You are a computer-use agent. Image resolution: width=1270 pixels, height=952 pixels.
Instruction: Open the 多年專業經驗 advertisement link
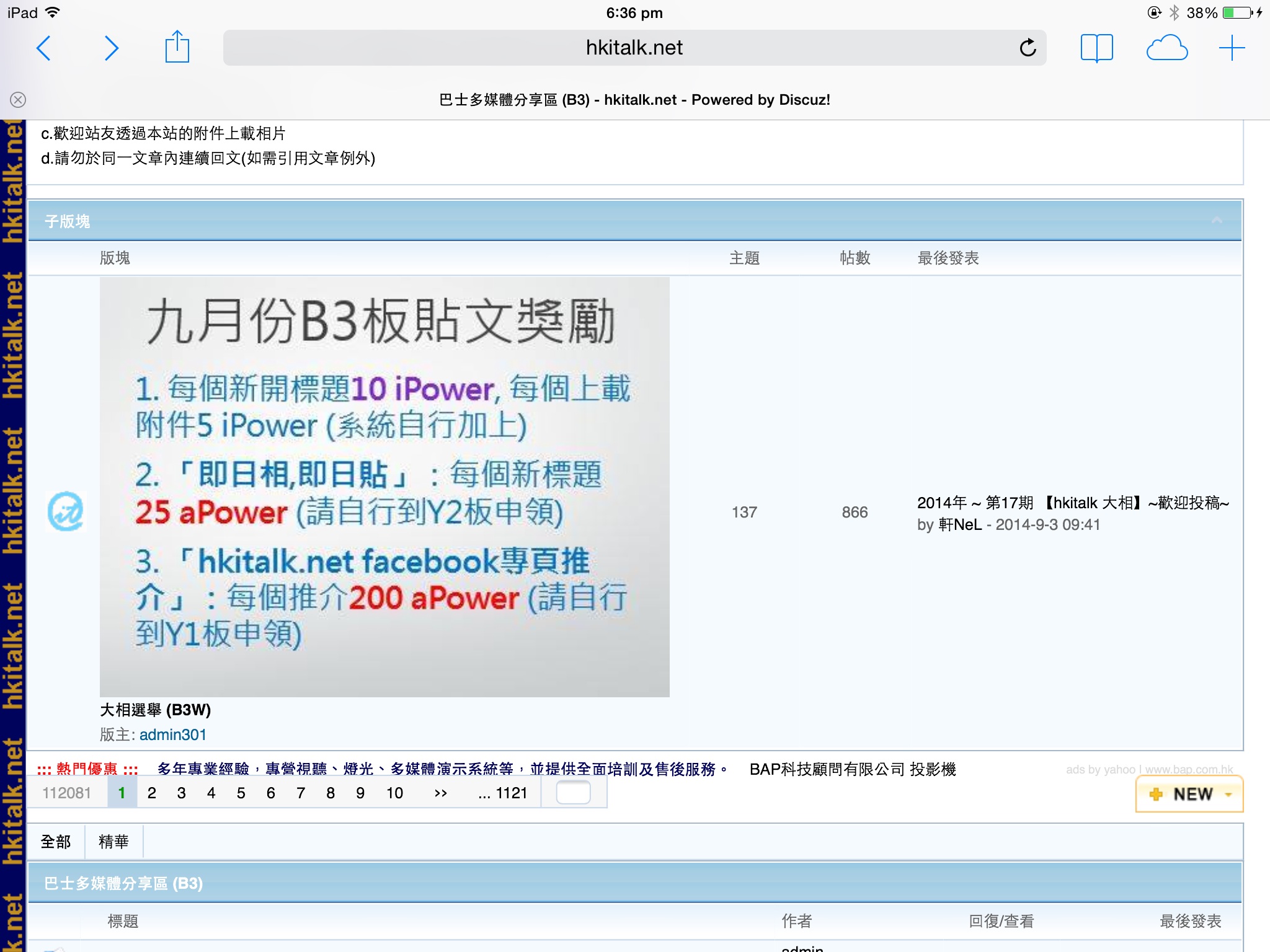click(443, 769)
